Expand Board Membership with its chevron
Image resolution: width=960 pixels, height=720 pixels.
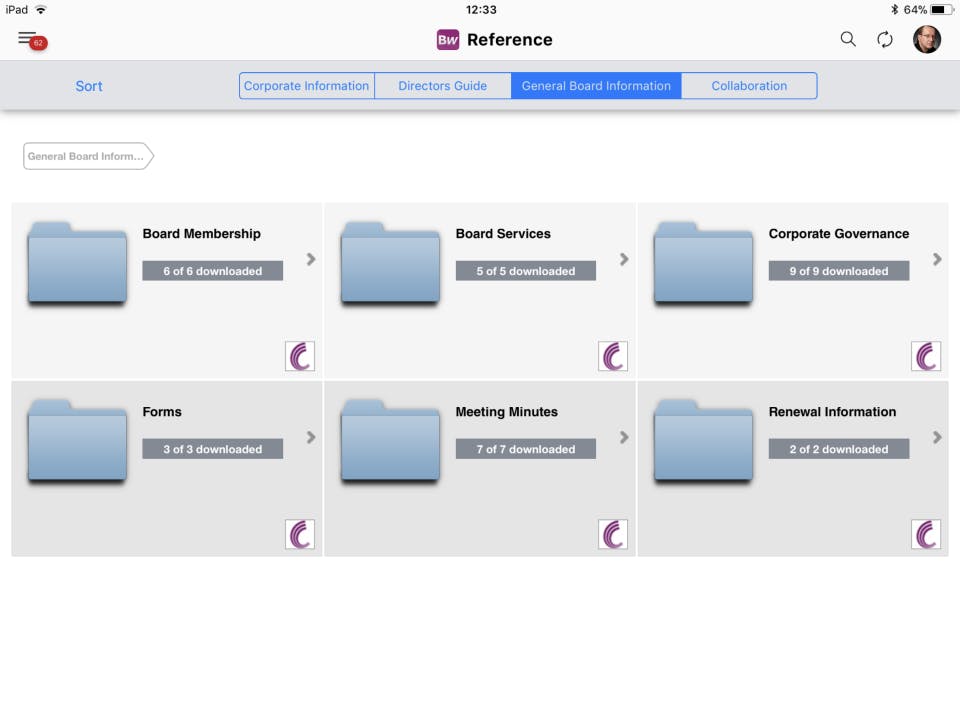pyautogui.click(x=311, y=260)
